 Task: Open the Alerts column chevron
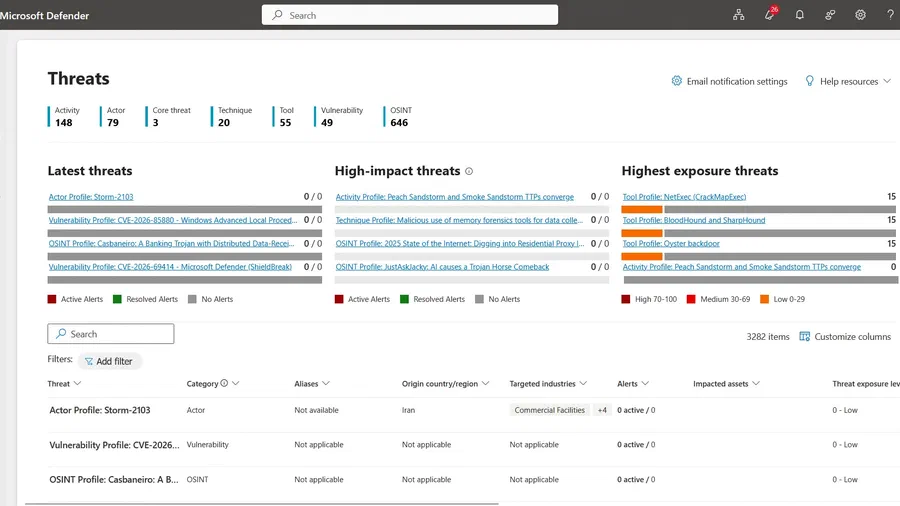point(645,383)
